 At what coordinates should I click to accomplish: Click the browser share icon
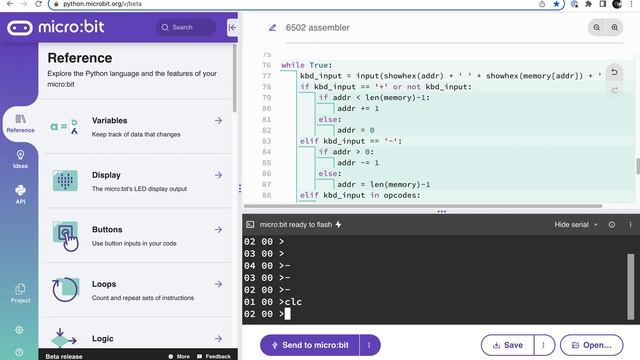coord(542,4)
